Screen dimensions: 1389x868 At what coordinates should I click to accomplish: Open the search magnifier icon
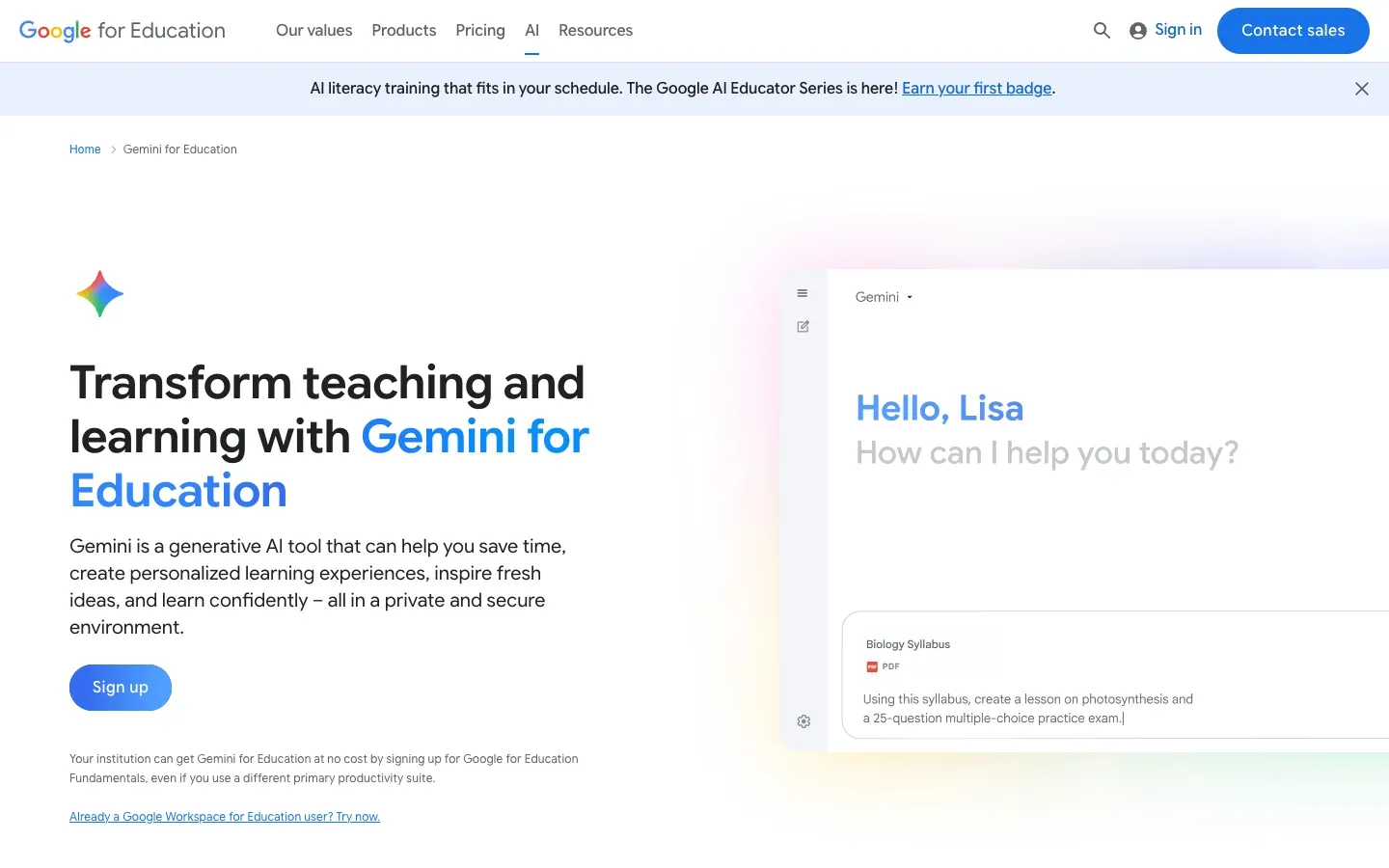point(1102,31)
